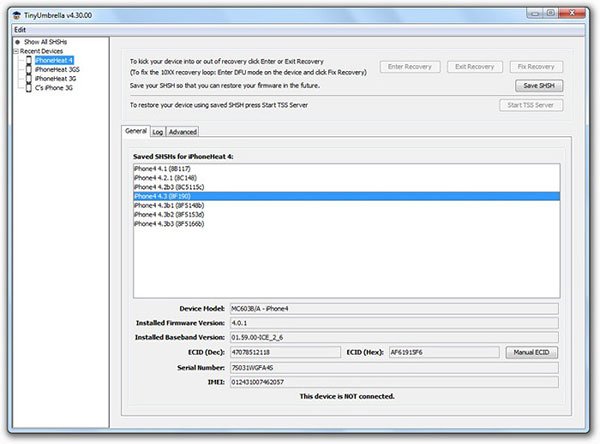Switch to the Log tab
Image resolution: width=600 pixels, height=444 pixels.
pos(158,131)
